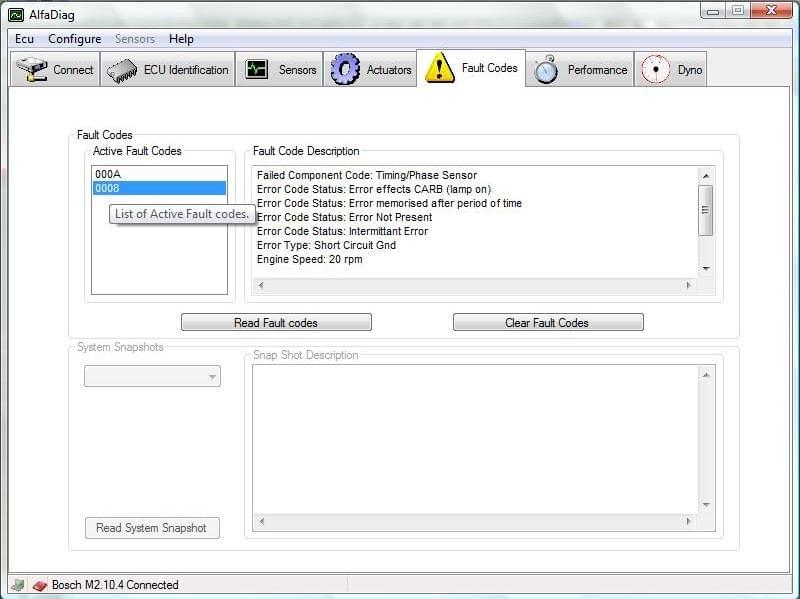Open the Ecu menu
This screenshot has width=800, height=599.
(x=24, y=39)
